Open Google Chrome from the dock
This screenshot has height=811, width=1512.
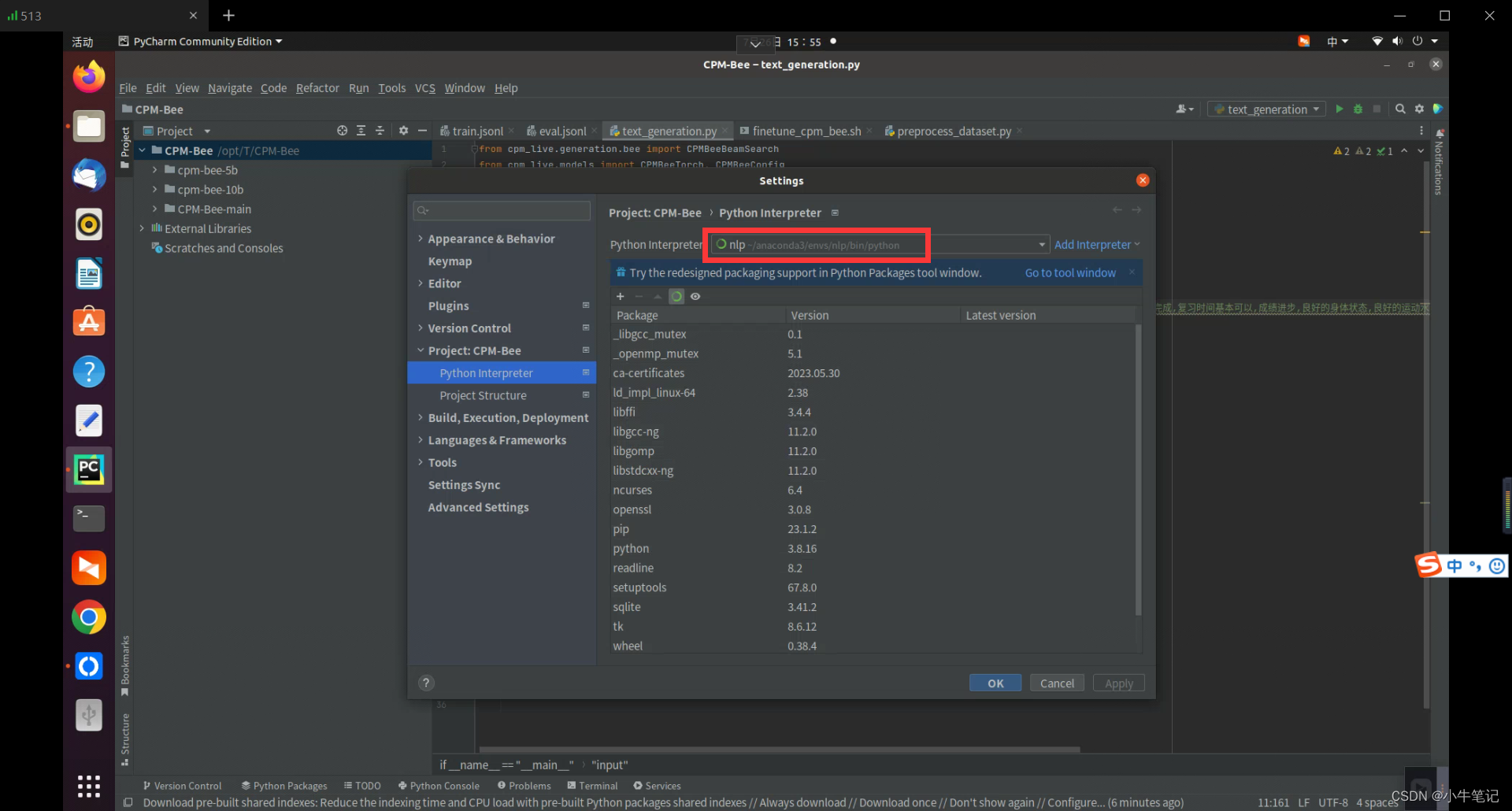[89, 617]
